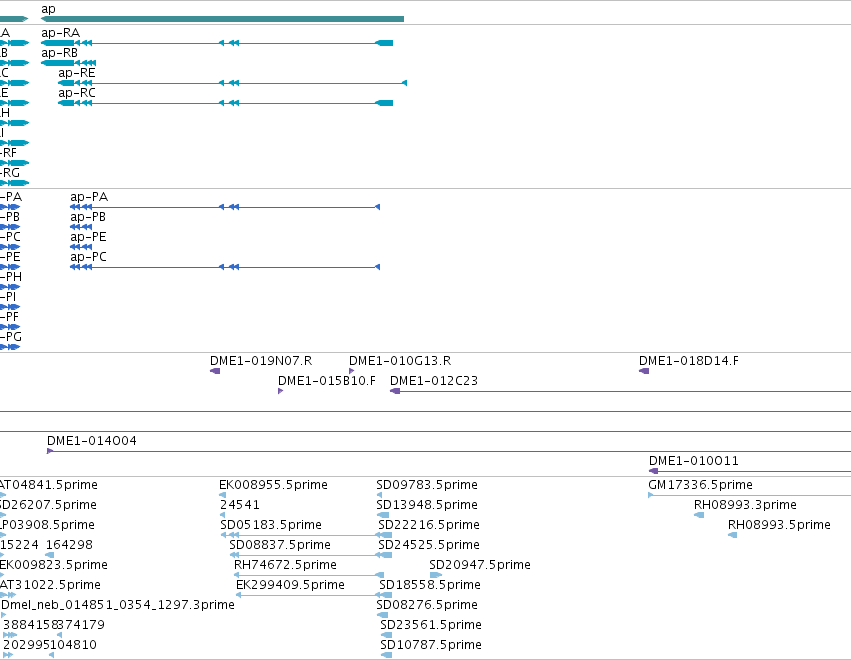Viewport: 851px width, 660px height.
Task: Click glyph under RH08993.5prime
Action: (x=733, y=535)
